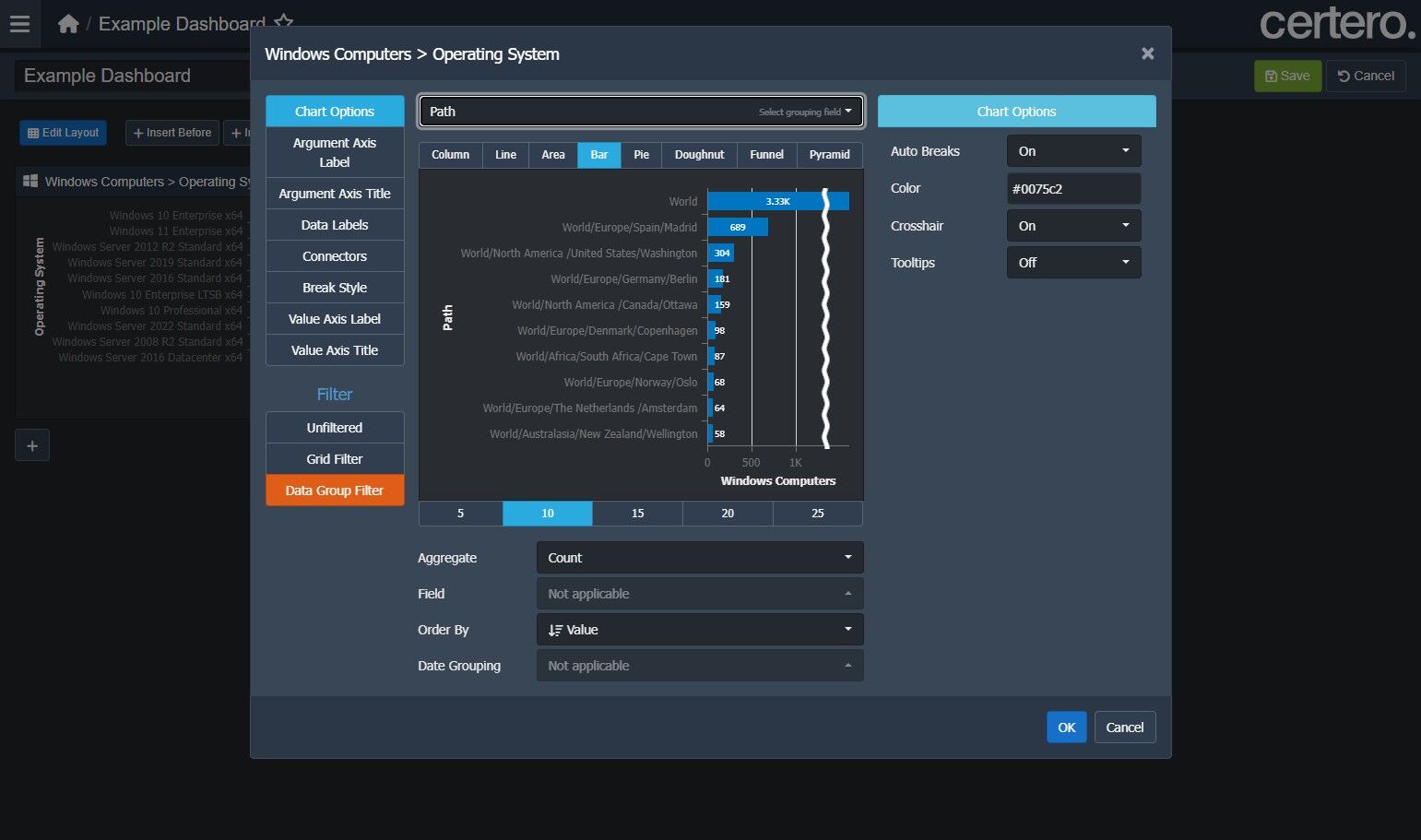
Task: Switch chart type to Line
Action: (505, 155)
